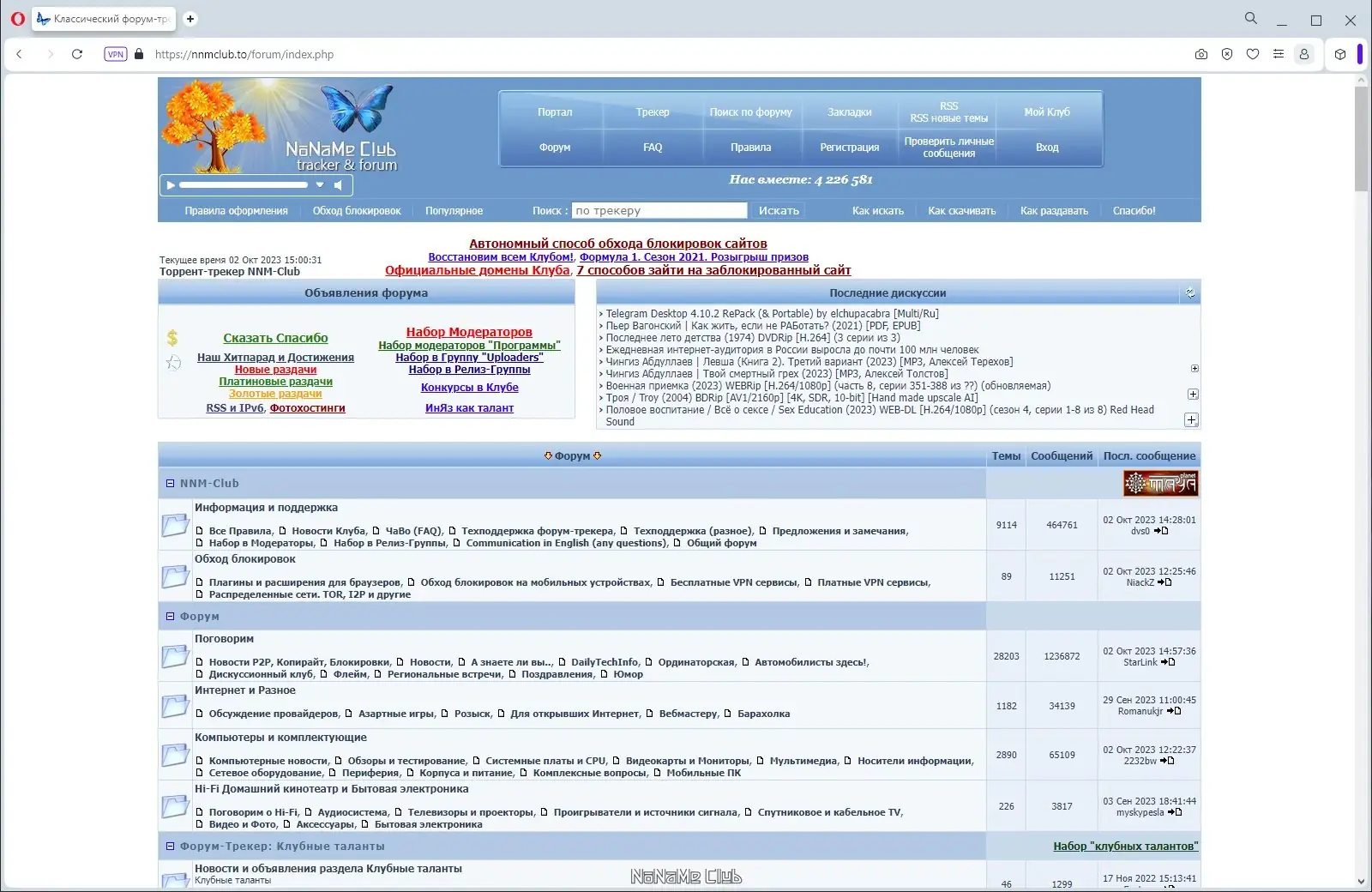Go to last post by dvs0
The image size is (1372, 892).
click(1162, 531)
